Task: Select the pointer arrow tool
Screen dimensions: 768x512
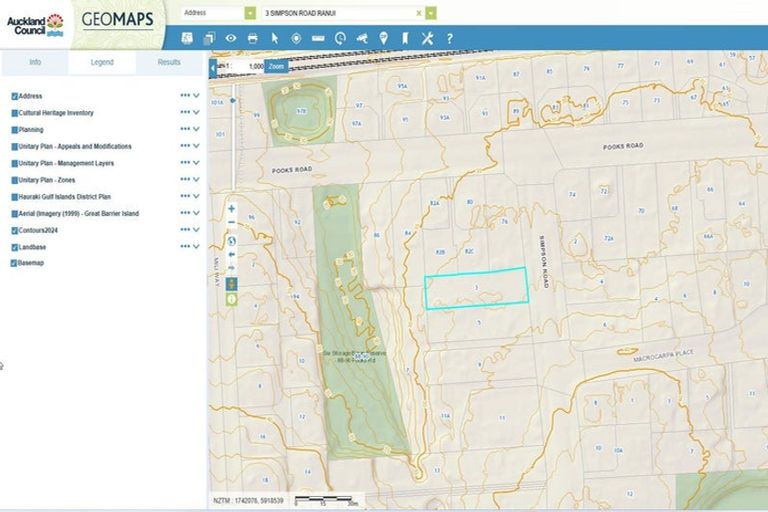Action: click(x=274, y=38)
